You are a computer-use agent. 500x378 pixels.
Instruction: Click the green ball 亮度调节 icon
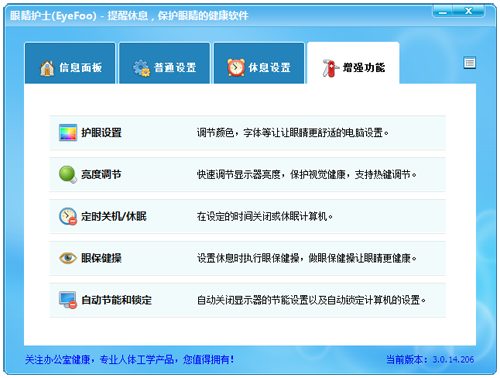tap(68, 174)
